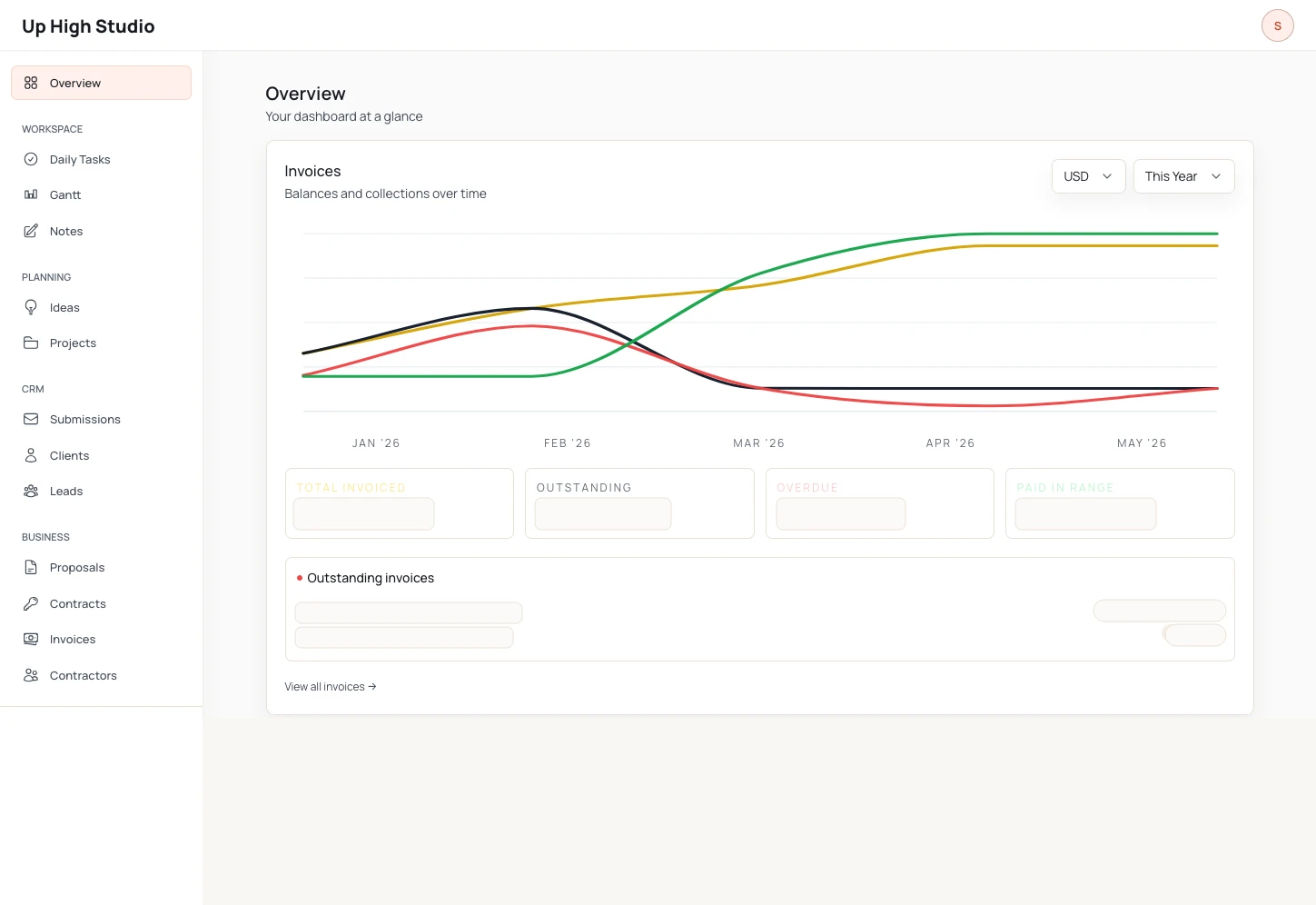
Task: Click the Ideas lightbulb icon
Action: (31, 307)
